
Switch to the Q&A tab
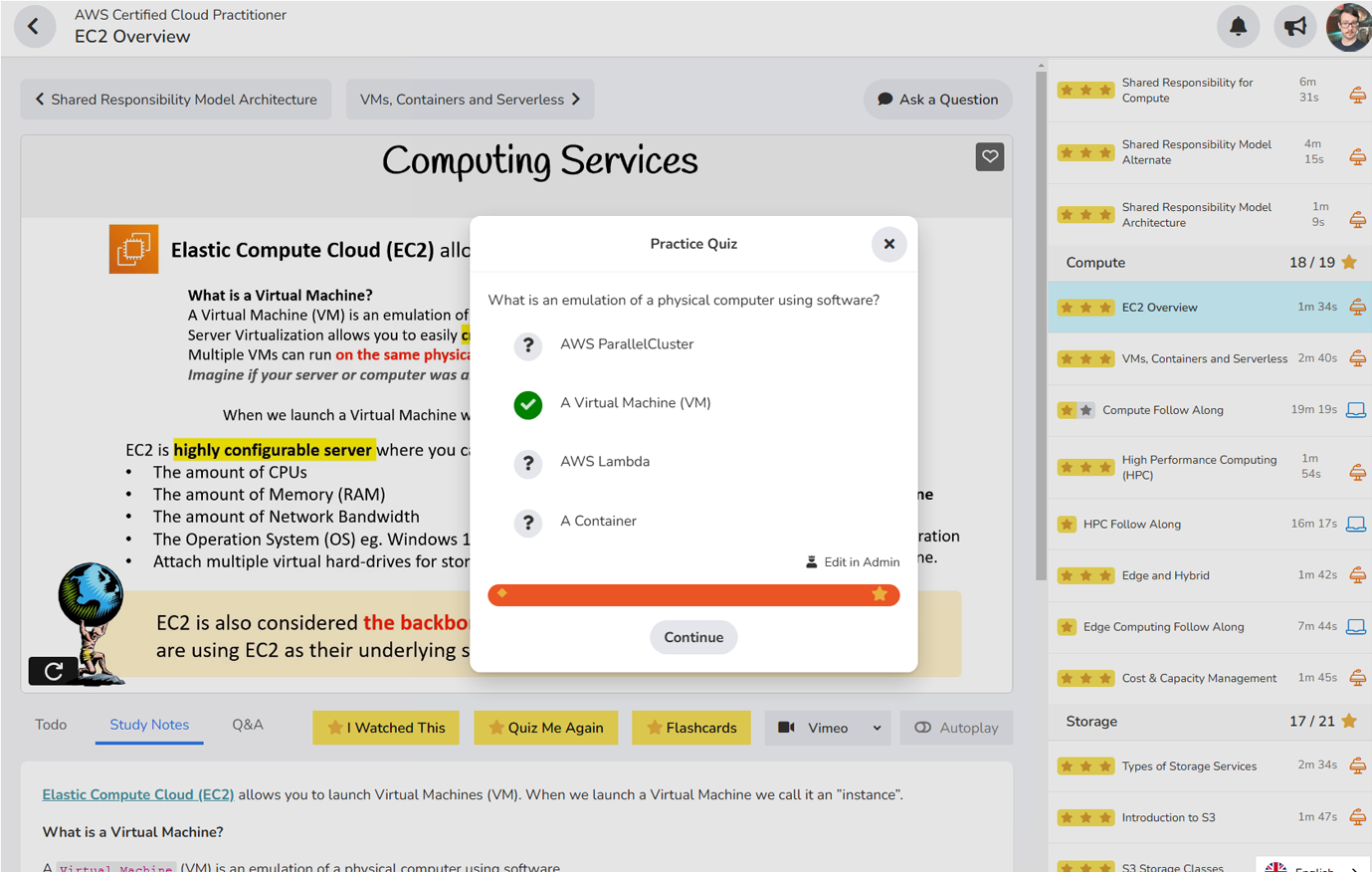(x=247, y=725)
